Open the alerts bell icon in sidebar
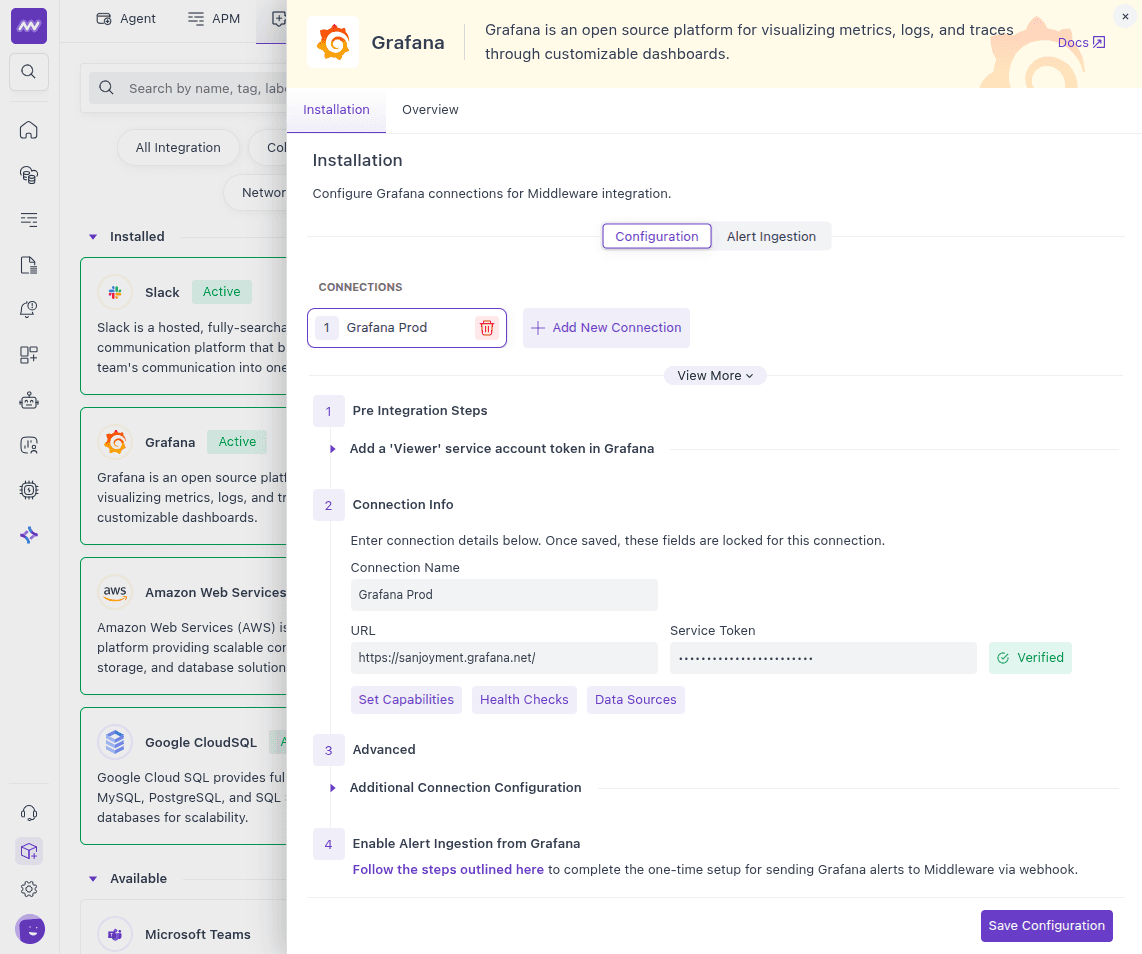Viewport: 1142px width, 954px height. [x=29, y=310]
